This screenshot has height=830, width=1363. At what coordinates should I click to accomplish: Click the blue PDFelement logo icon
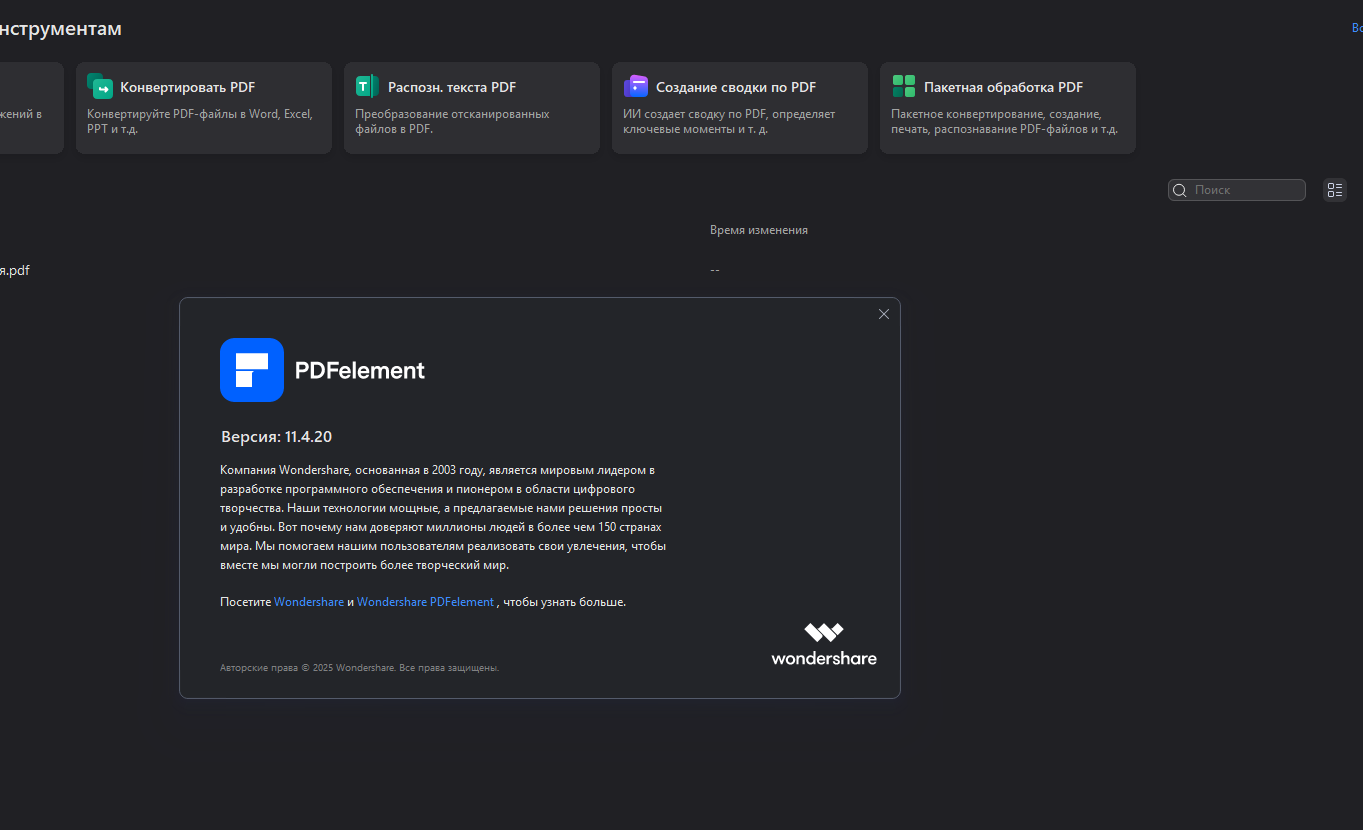click(x=252, y=370)
